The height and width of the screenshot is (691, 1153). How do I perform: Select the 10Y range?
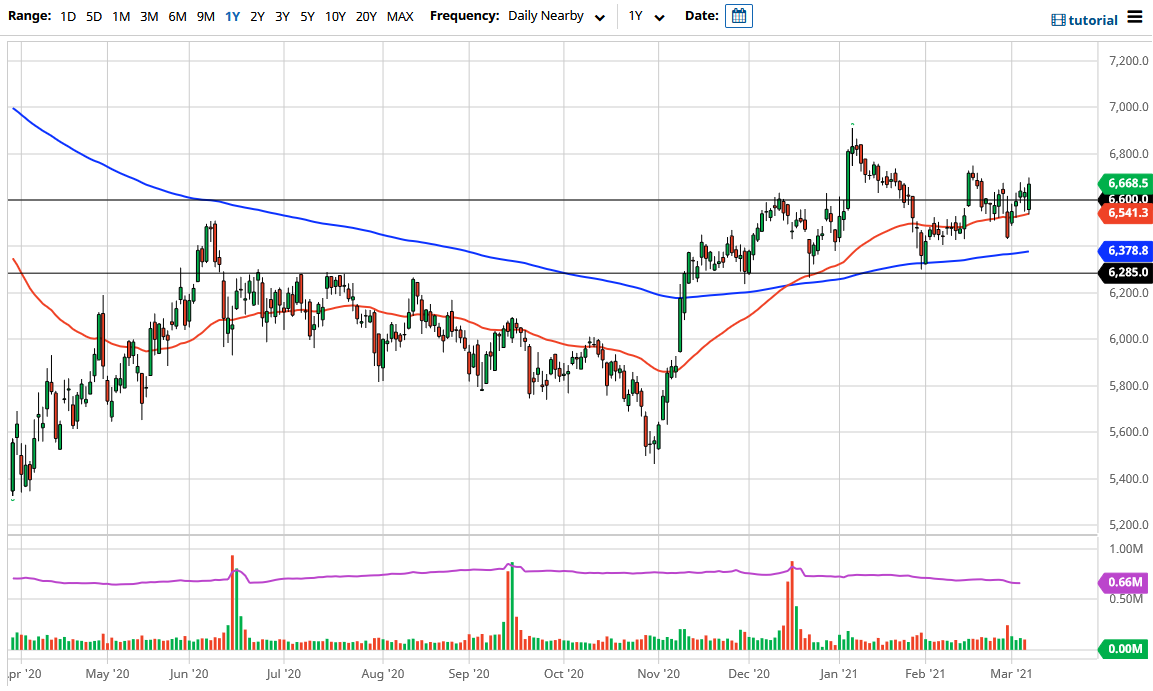point(335,16)
